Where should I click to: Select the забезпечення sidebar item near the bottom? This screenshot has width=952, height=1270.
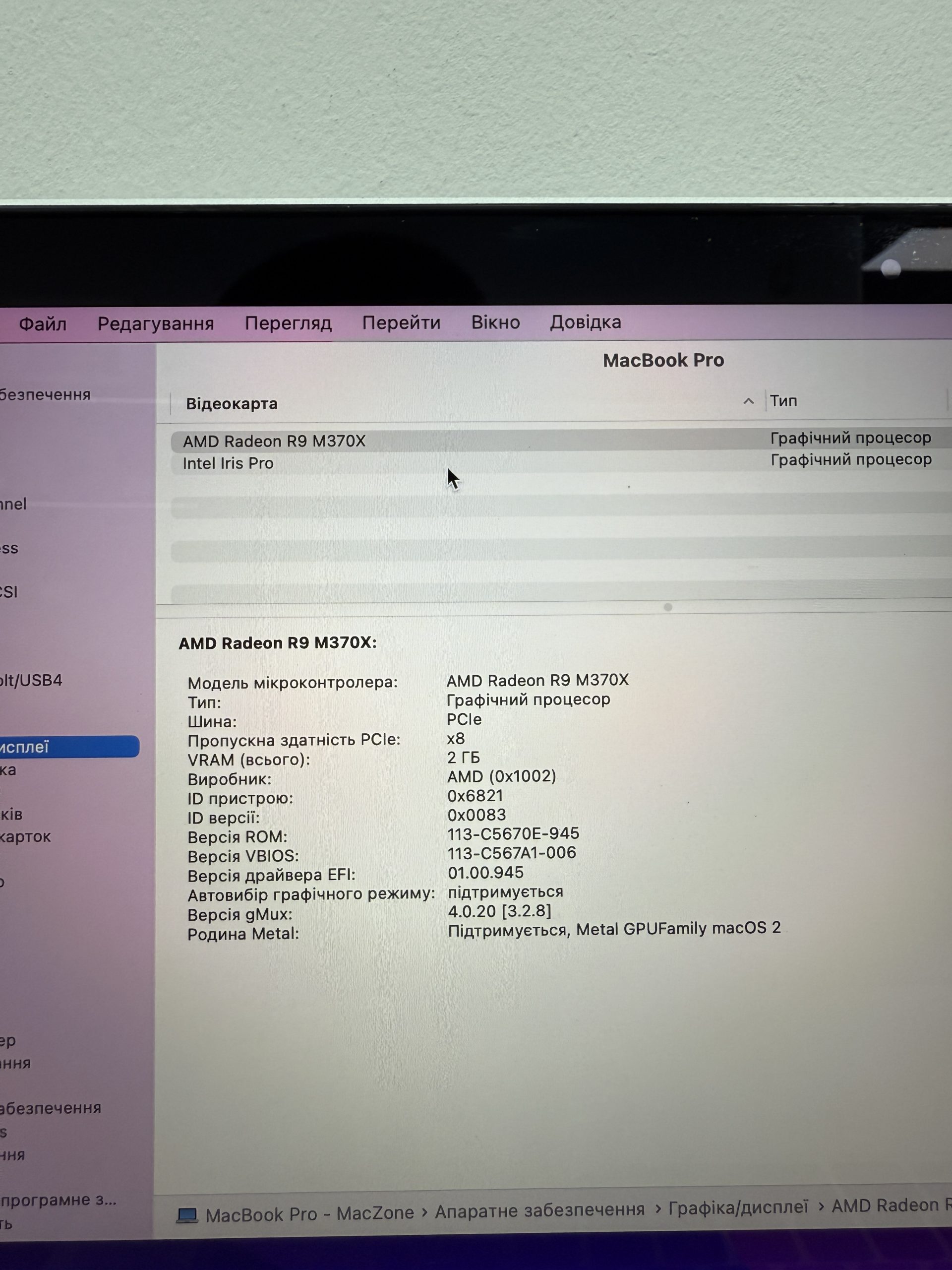point(51,1107)
